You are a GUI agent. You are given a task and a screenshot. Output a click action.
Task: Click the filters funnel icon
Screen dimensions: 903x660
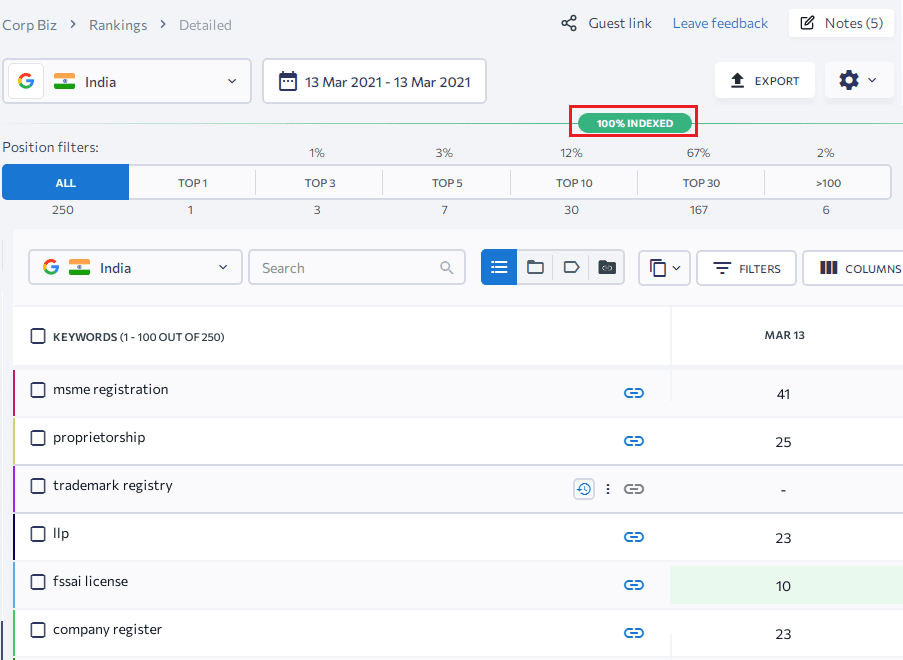[722, 268]
